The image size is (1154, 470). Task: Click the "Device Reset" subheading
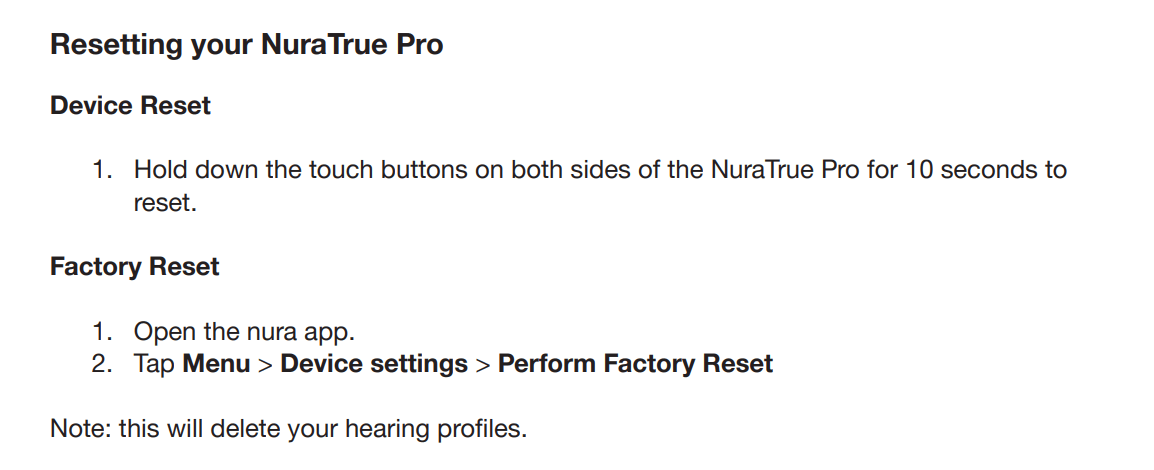pyautogui.click(x=130, y=106)
